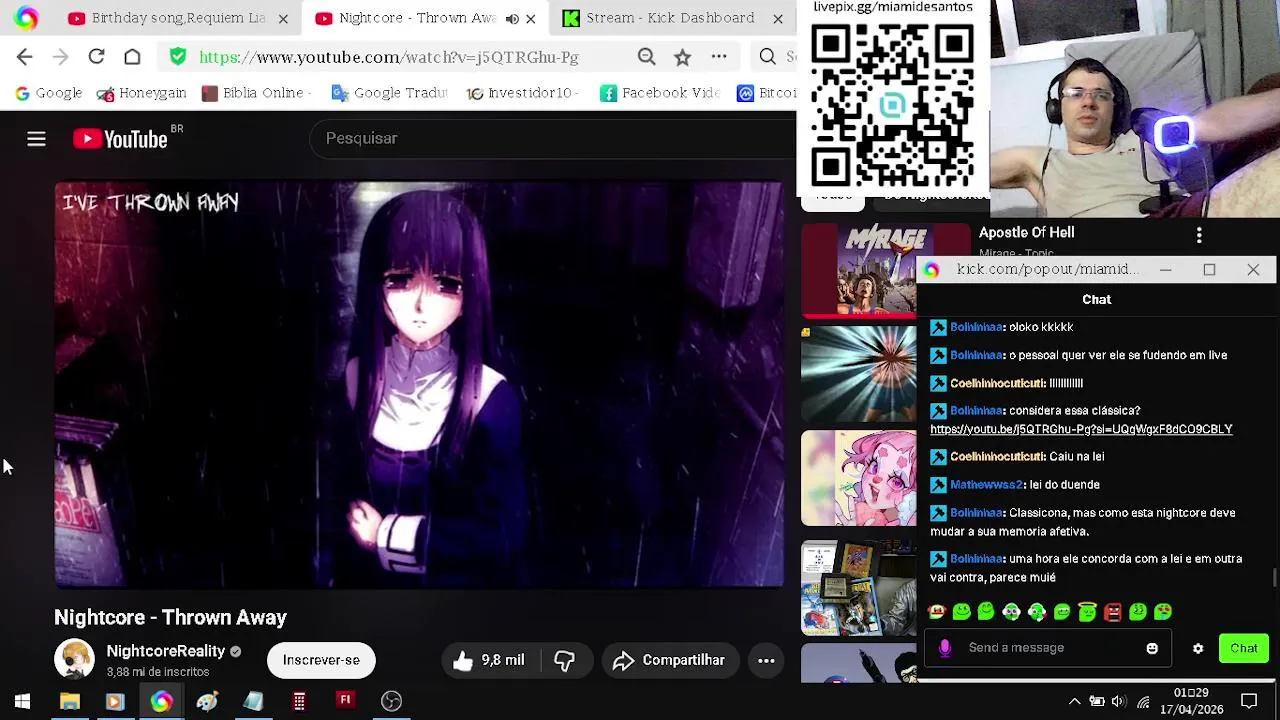
Task: Click the Inscrever-se subscribe button
Action: click(321, 660)
